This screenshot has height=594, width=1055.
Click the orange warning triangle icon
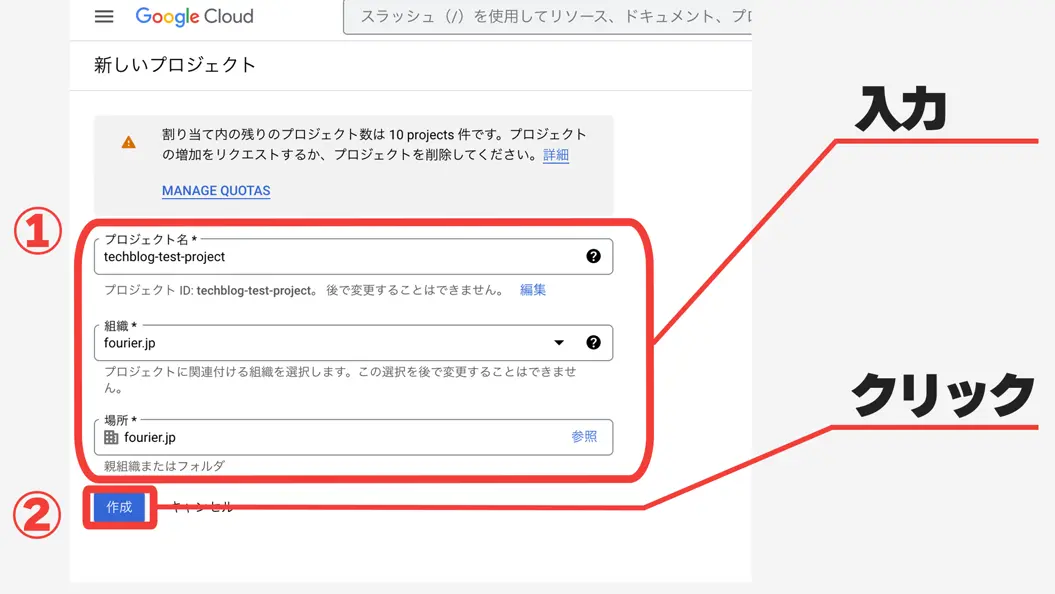coord(129,143)
